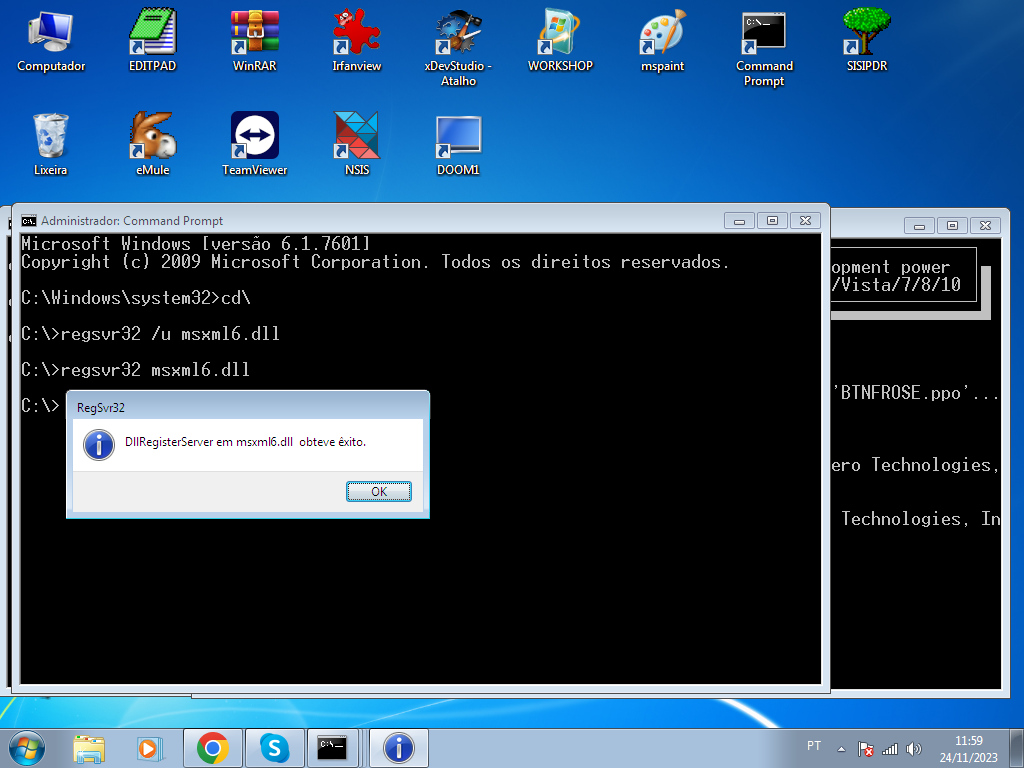
Task: Open Skype from the taskbar
Action: click(274, 748)
